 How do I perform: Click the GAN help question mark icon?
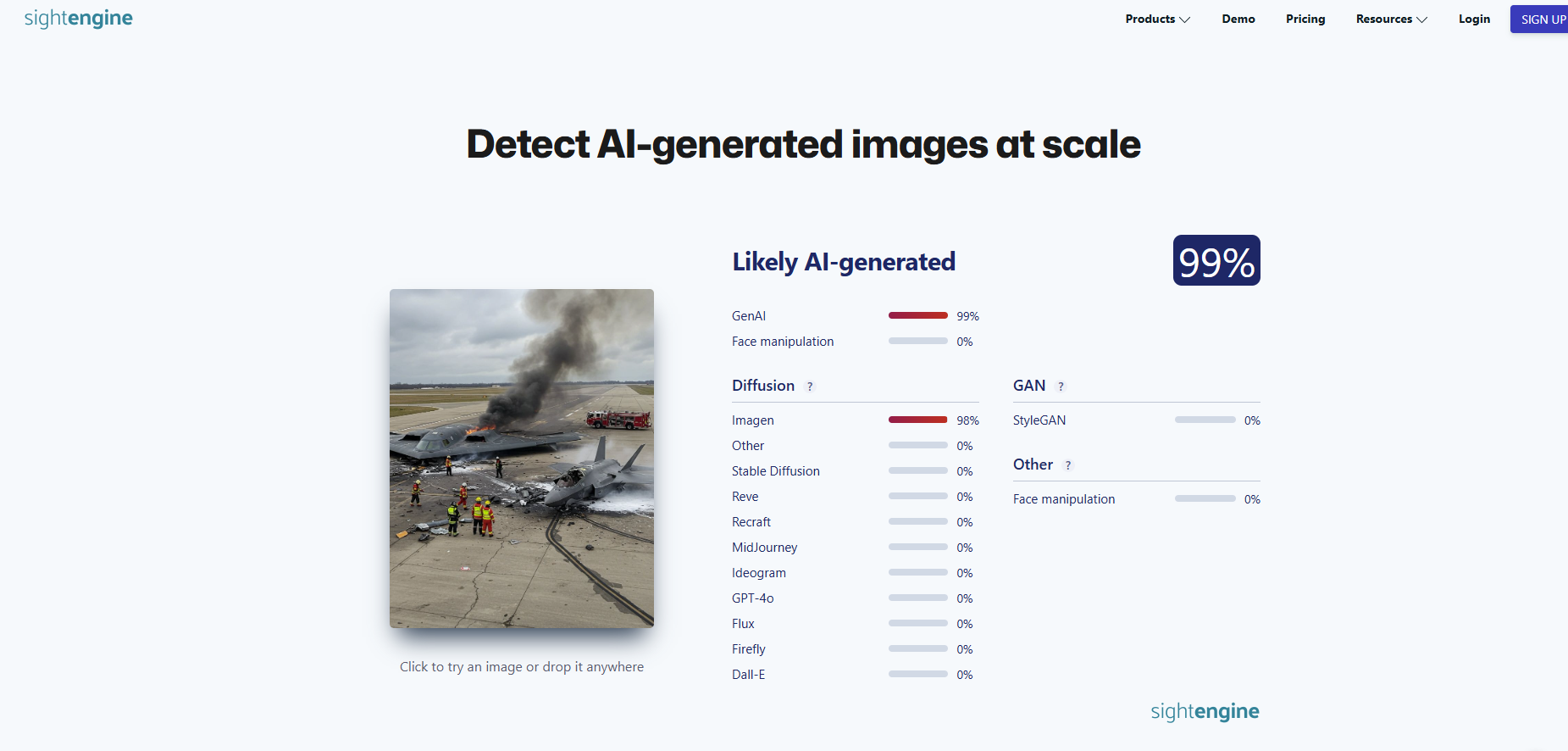tap(1061, 387)
